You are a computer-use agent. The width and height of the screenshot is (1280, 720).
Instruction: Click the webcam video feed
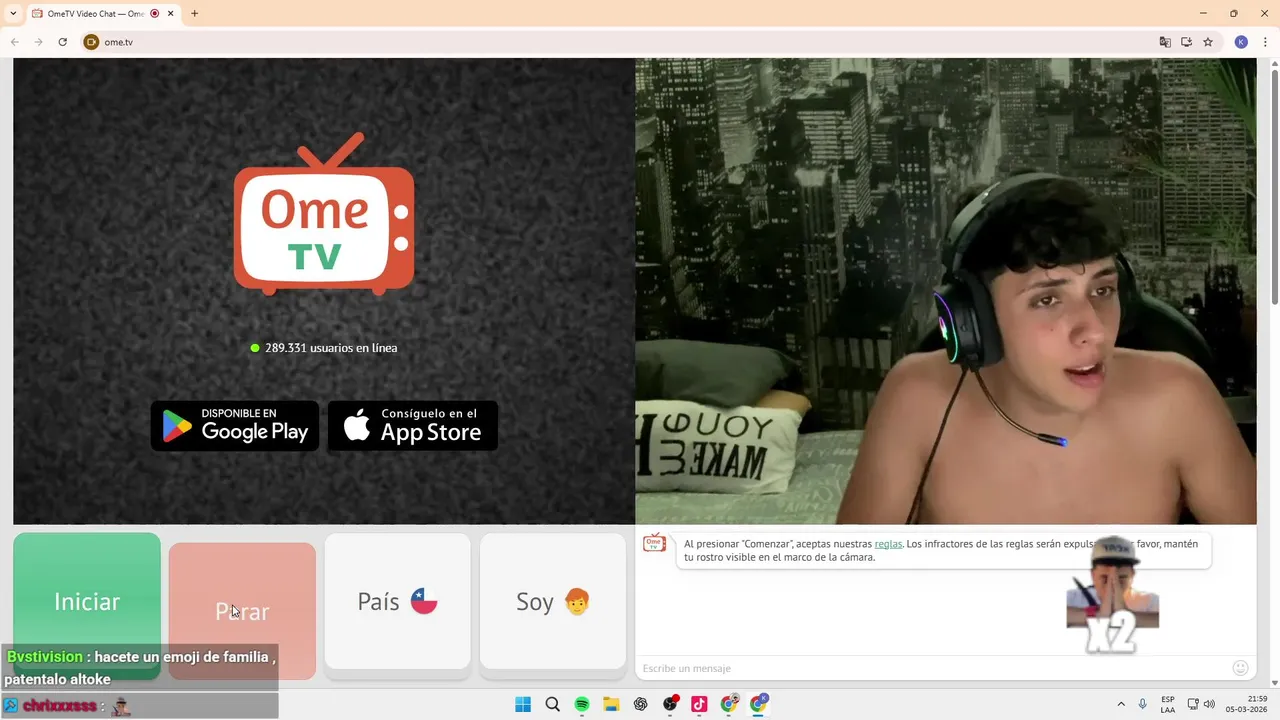(946, 291)
